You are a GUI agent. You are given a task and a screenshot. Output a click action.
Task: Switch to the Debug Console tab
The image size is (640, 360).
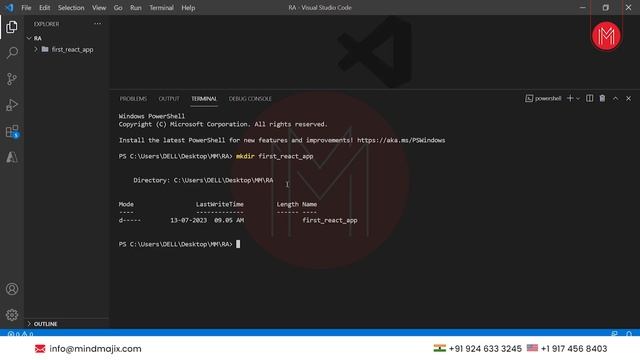click(x=250, y=99)
